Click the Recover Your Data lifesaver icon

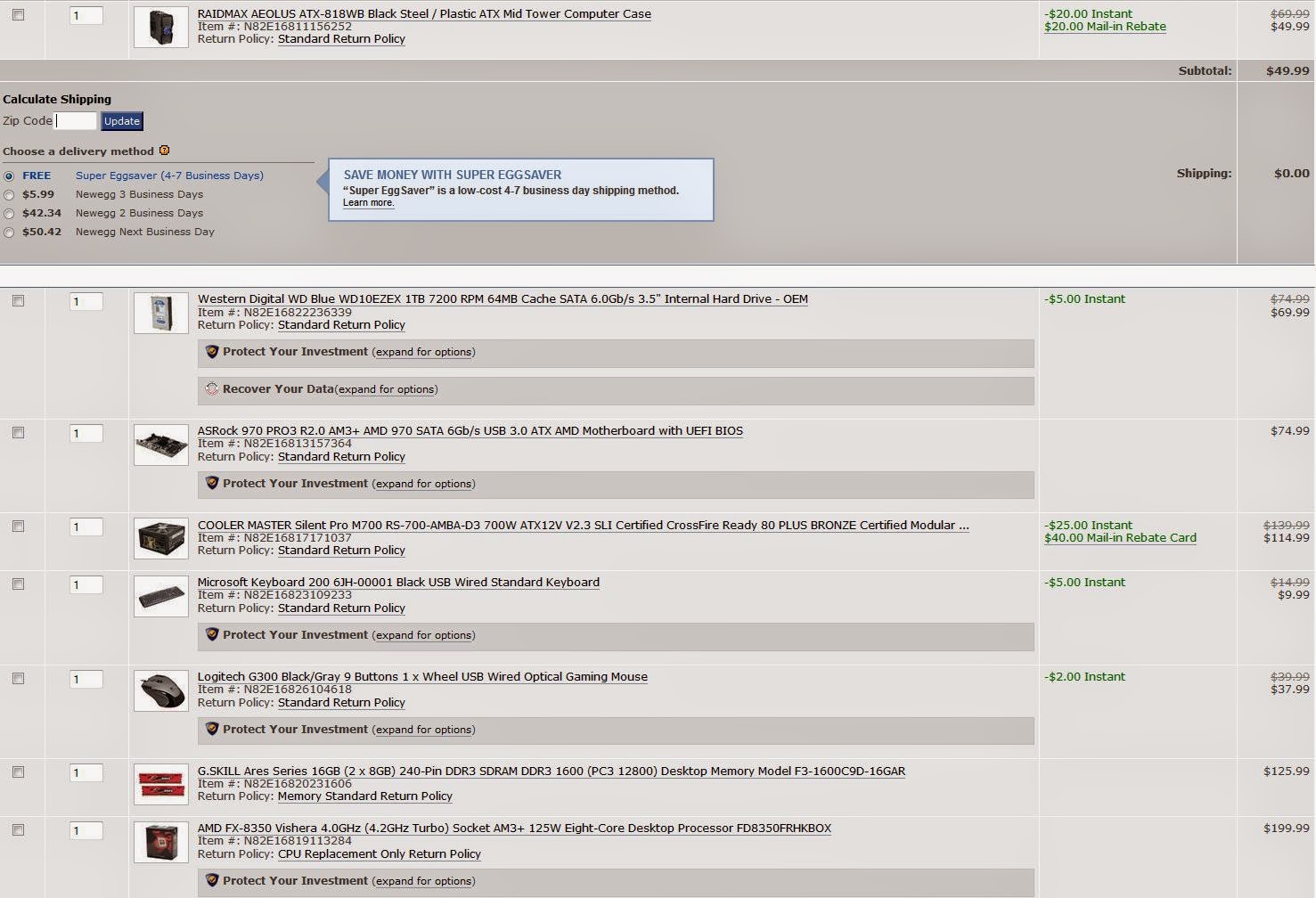point(212,389)
